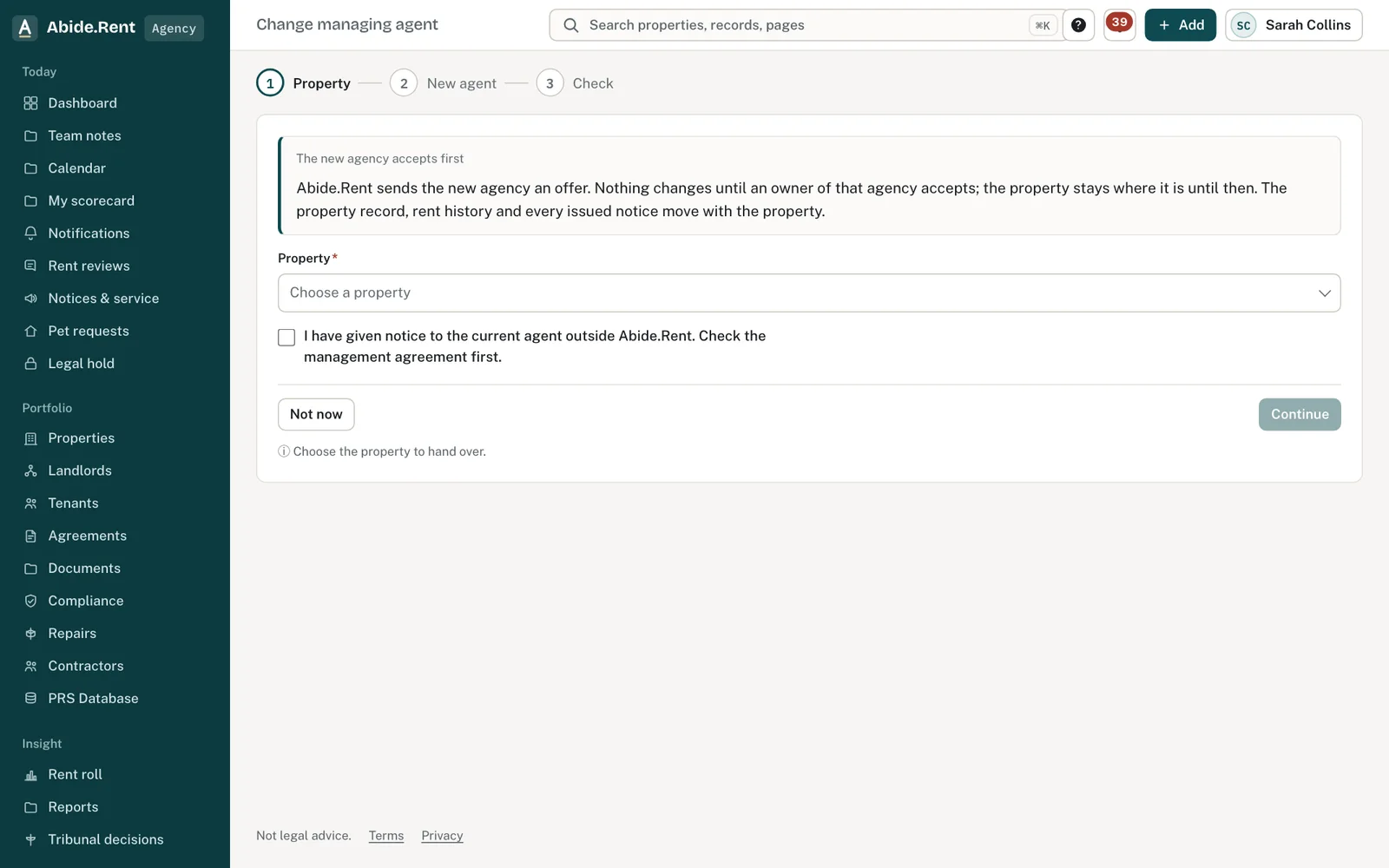Tick the notice given to current agent checkbox
This screenshot has width=1389, height=868.
[286, 337]
